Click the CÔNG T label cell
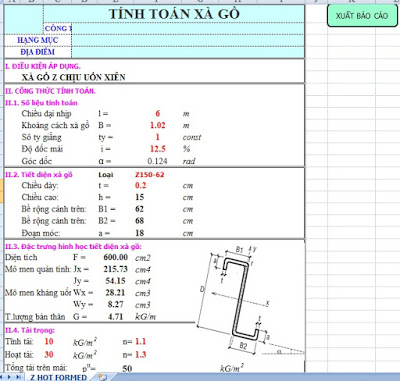The height and width of the screenshot is (381, 400). coord(58,28)
